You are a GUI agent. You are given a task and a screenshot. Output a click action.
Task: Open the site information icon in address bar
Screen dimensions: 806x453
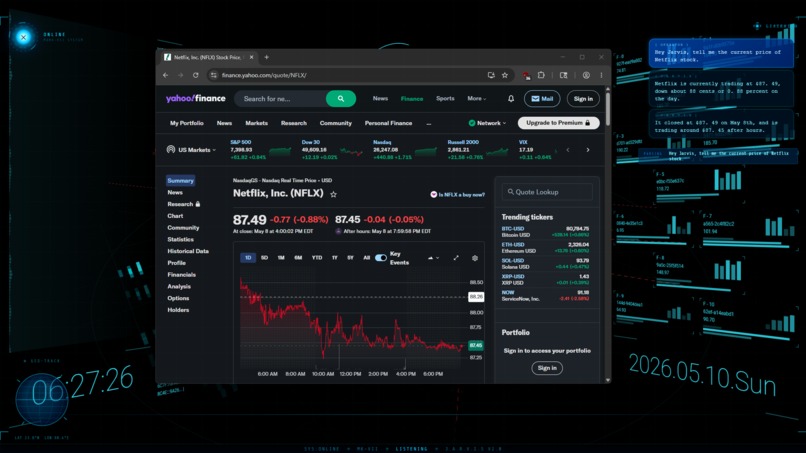213,75
